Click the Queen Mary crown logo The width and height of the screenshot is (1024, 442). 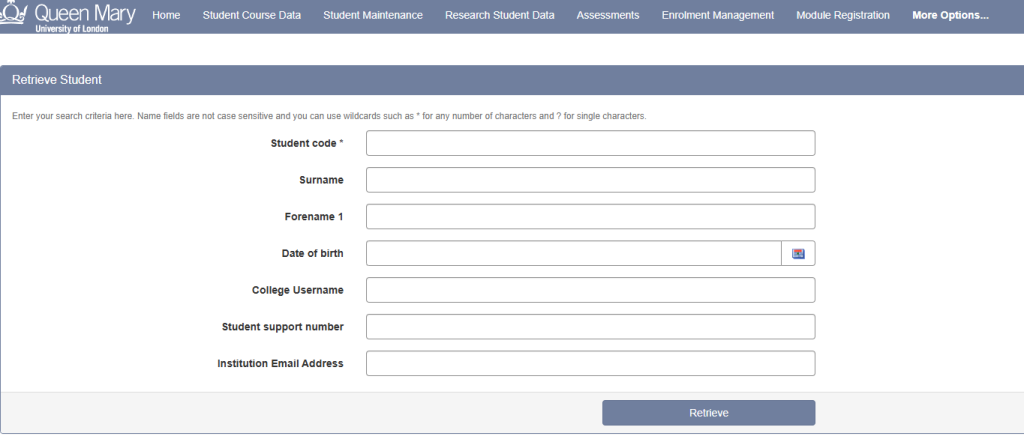(13, 14)
